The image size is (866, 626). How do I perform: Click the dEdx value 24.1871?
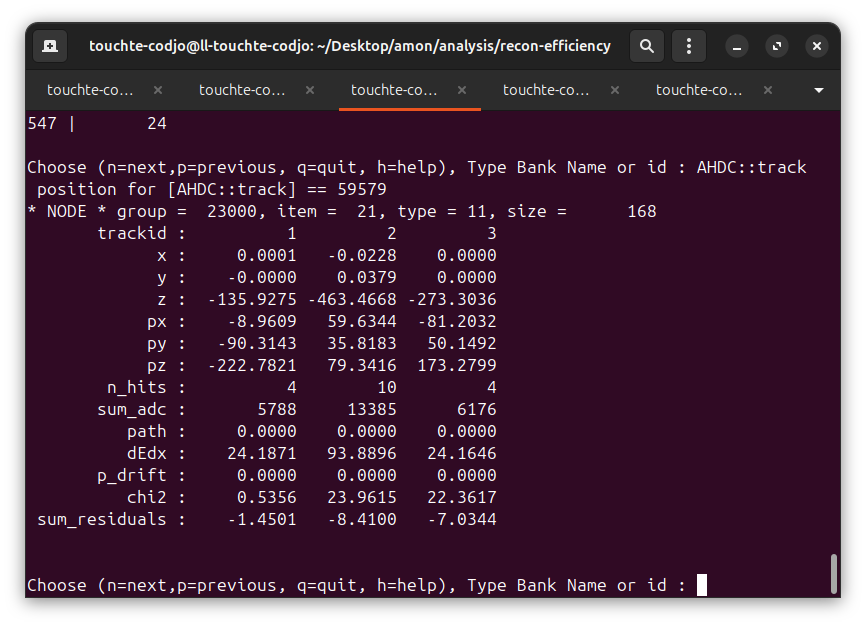click(262, 454)
